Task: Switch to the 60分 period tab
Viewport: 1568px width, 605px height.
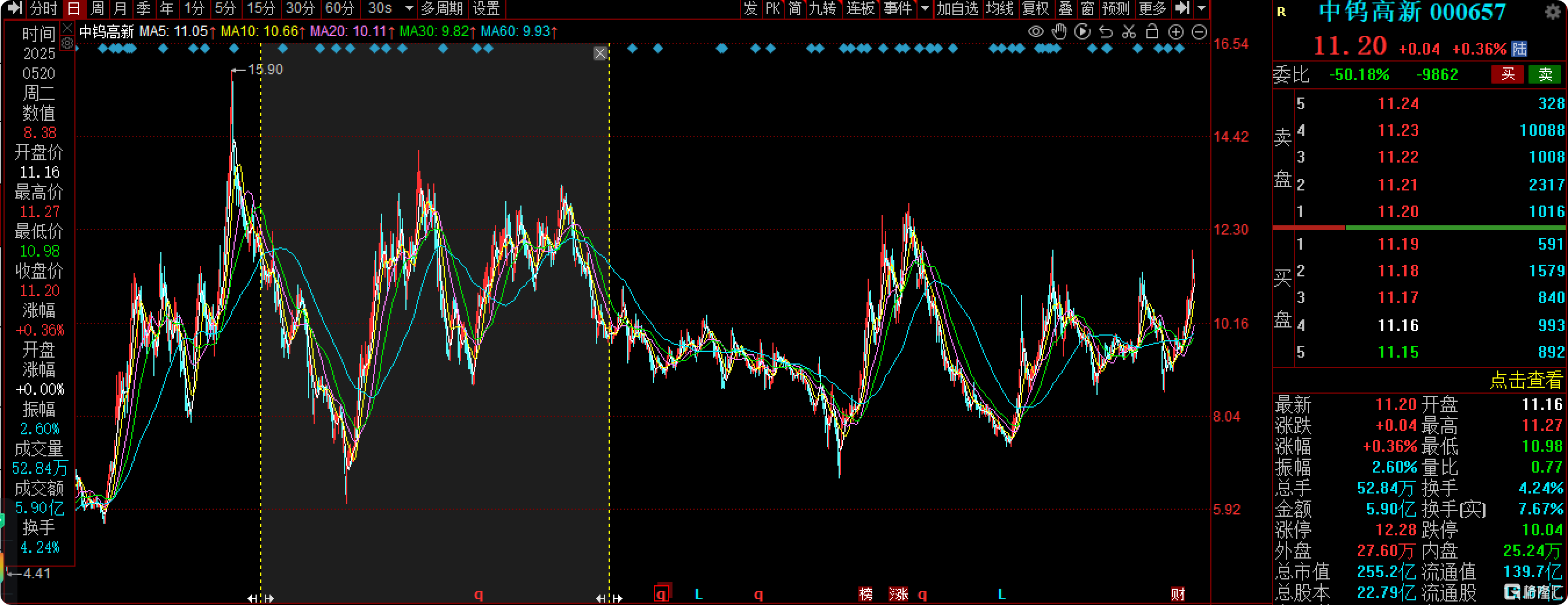Action: coord(340,9)
